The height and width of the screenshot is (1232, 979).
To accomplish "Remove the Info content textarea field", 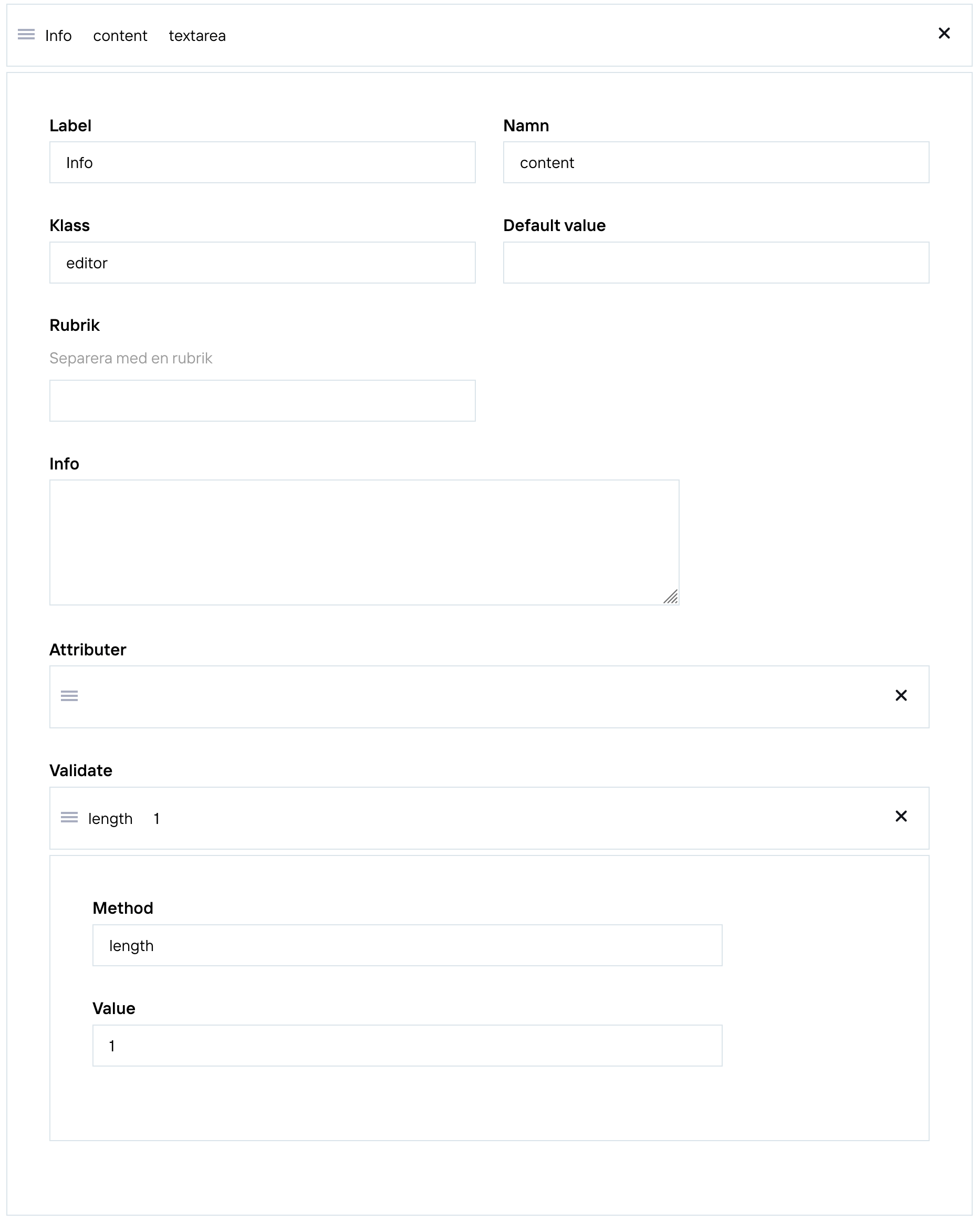I will (x=944, y=34).
